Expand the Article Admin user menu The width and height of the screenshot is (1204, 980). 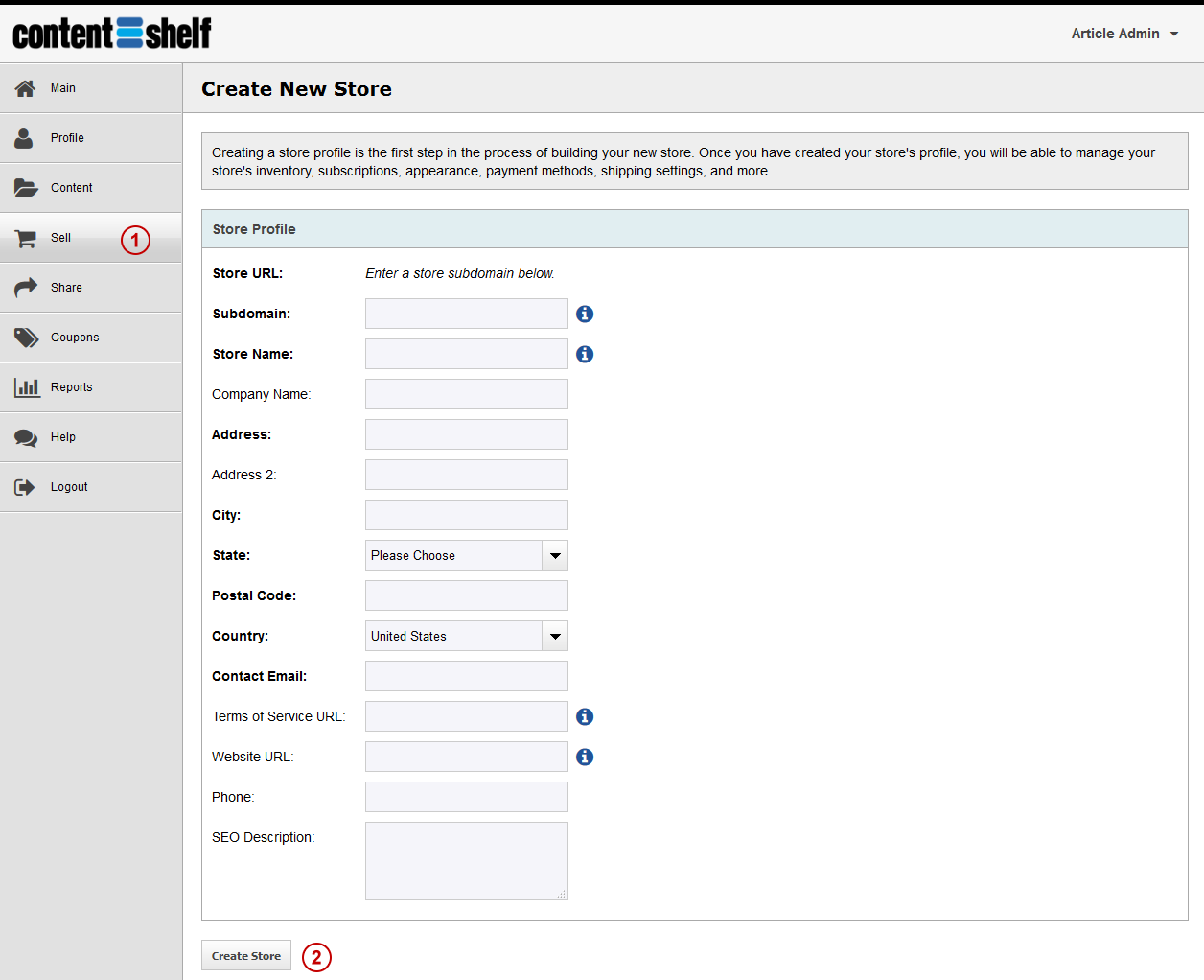1124,34
